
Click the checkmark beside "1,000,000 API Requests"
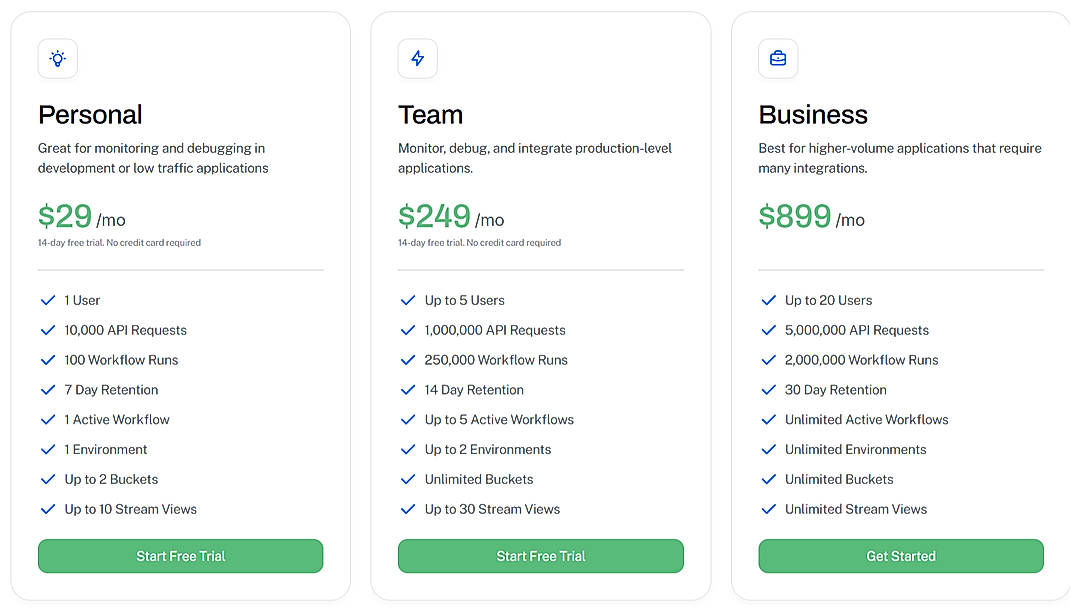(407, 330)
